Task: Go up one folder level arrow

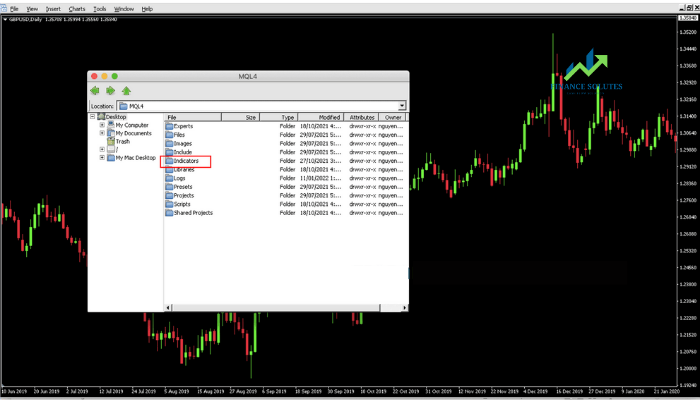Action: (x=126, y=91)
